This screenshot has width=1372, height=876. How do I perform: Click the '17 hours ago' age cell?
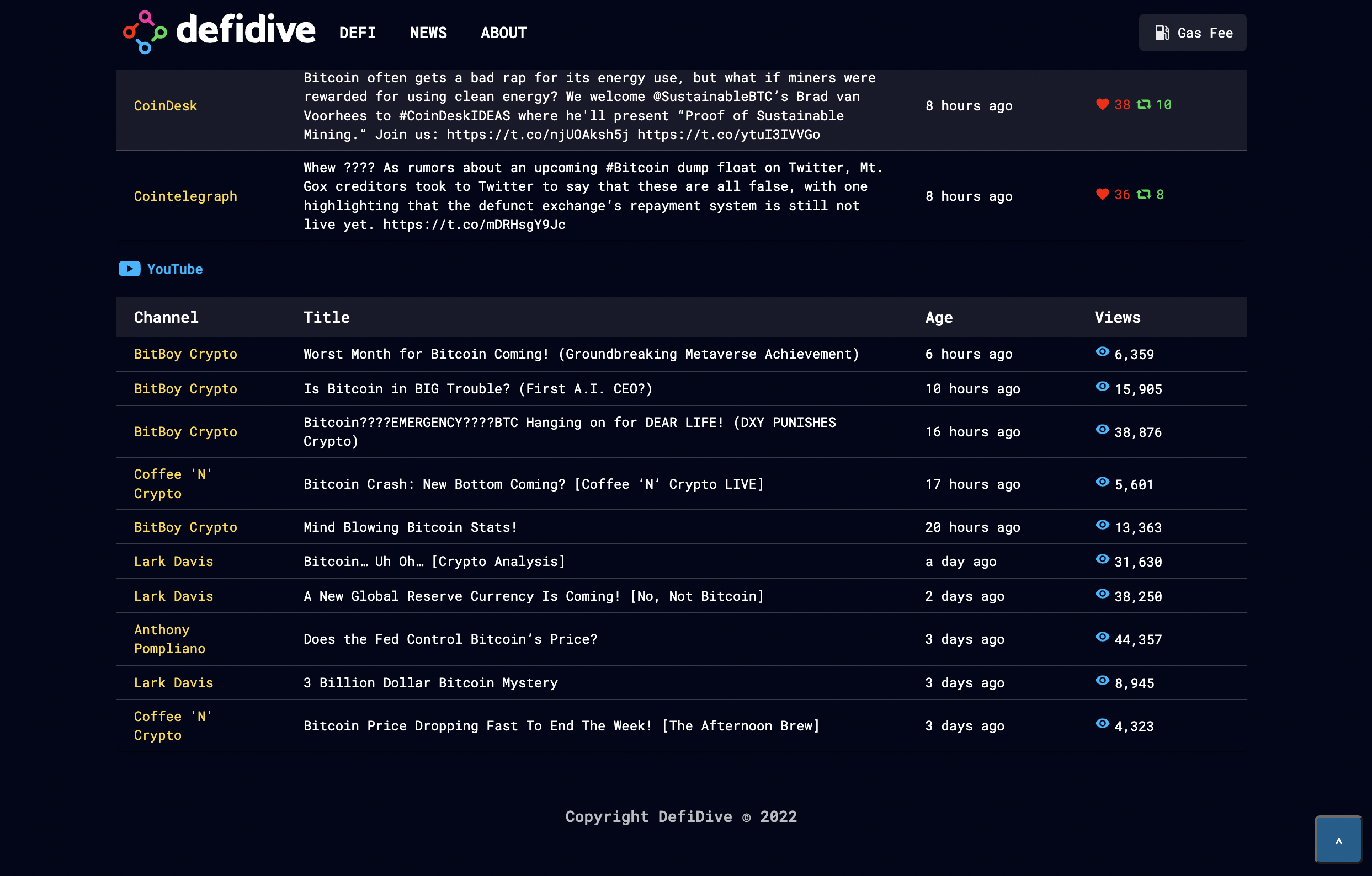coord(972,484)
